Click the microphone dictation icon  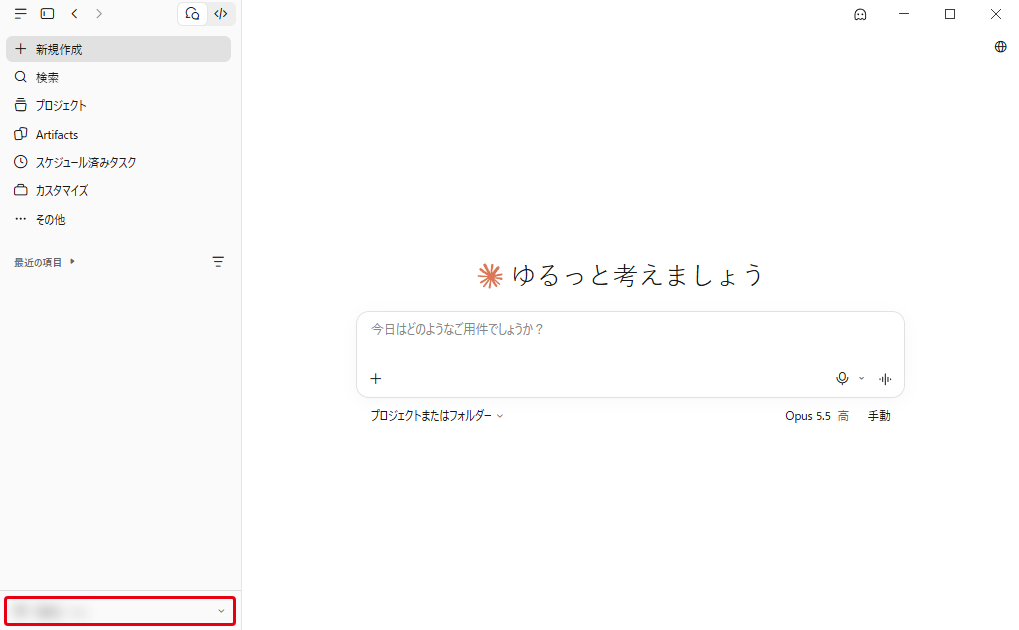(842, 378)
